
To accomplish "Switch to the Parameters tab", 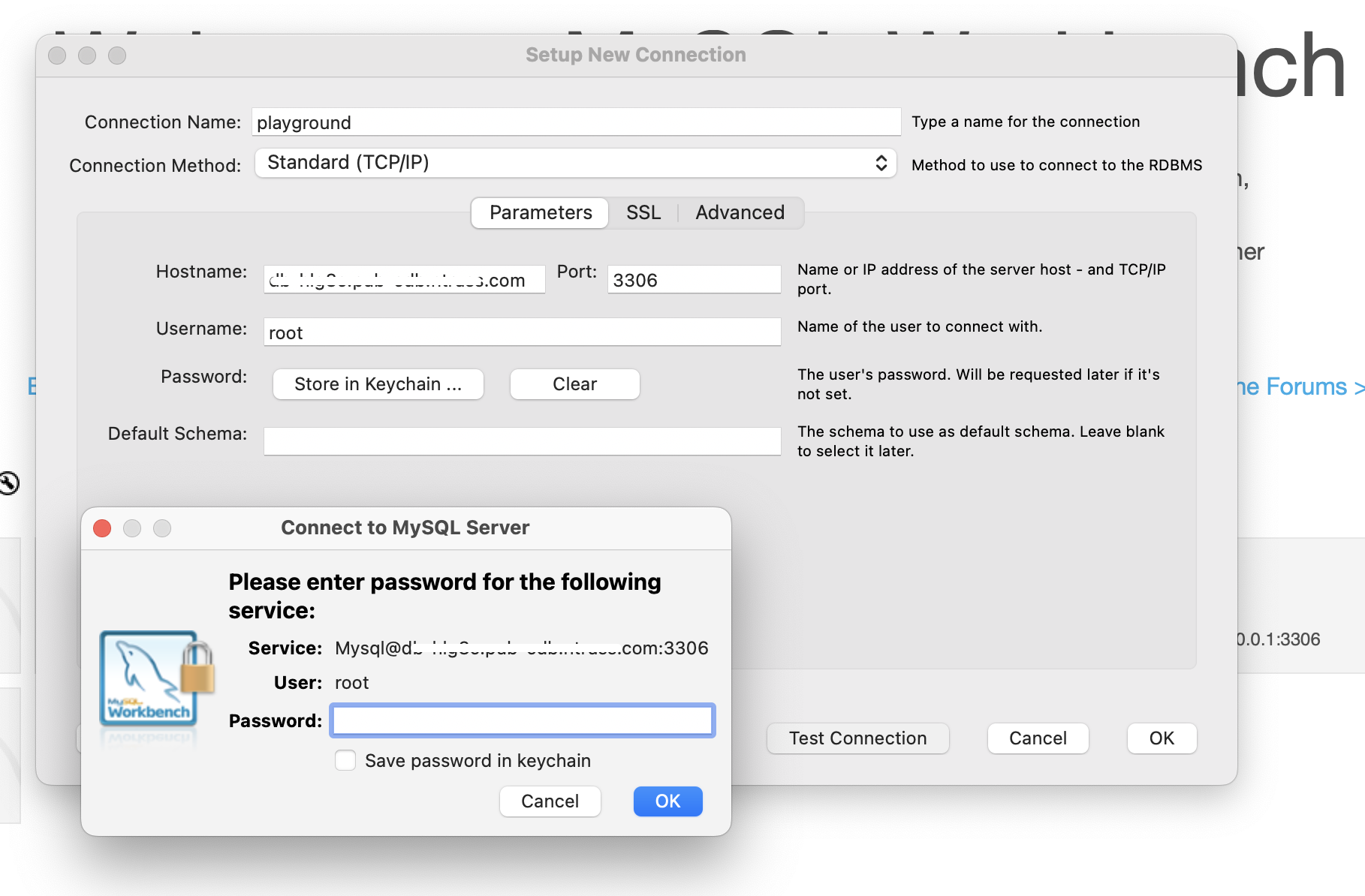I will tap(541, 212).
